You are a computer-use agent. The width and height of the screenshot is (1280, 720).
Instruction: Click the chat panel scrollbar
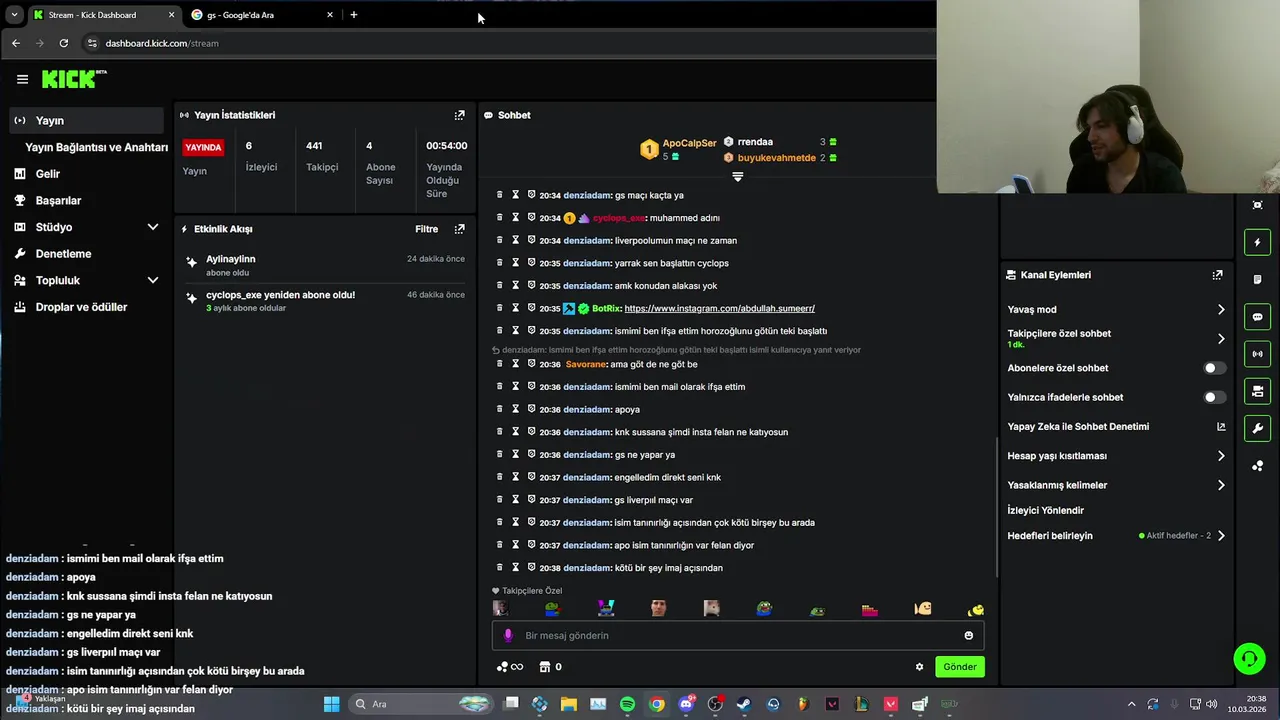996,508
